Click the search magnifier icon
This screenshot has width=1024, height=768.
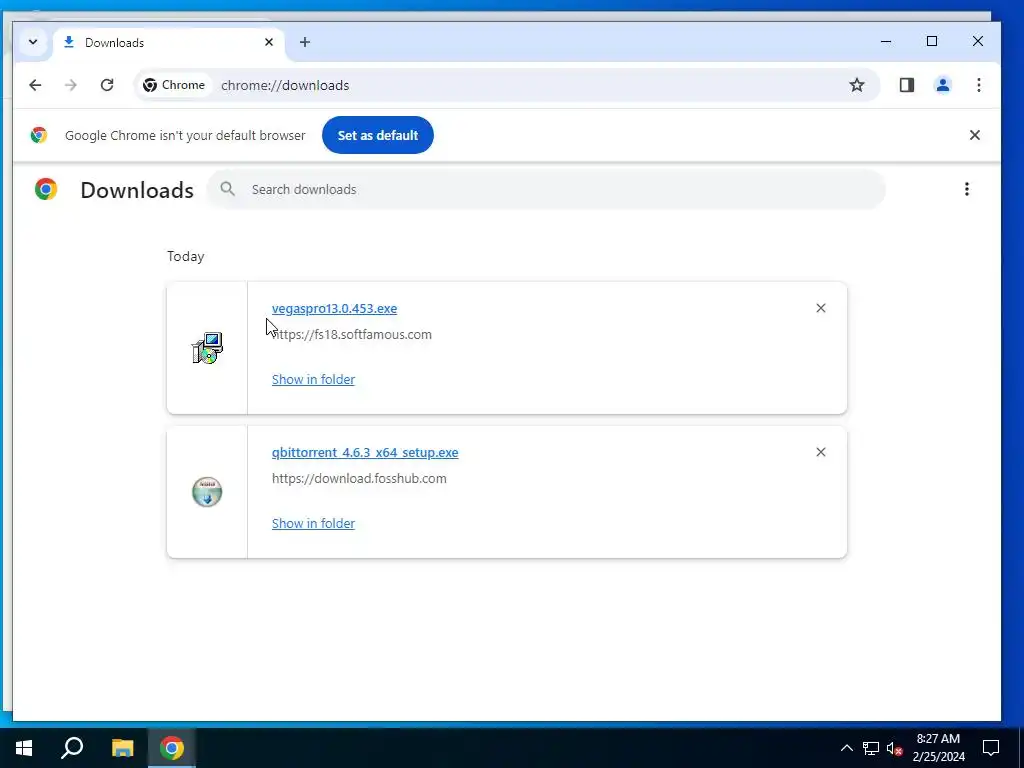click(x=227, y=189)
